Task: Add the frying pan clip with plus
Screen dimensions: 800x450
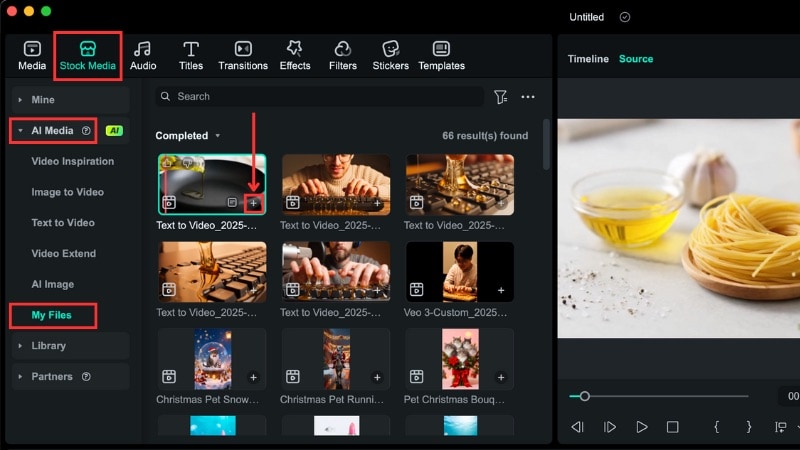Action: coord(254,203)
